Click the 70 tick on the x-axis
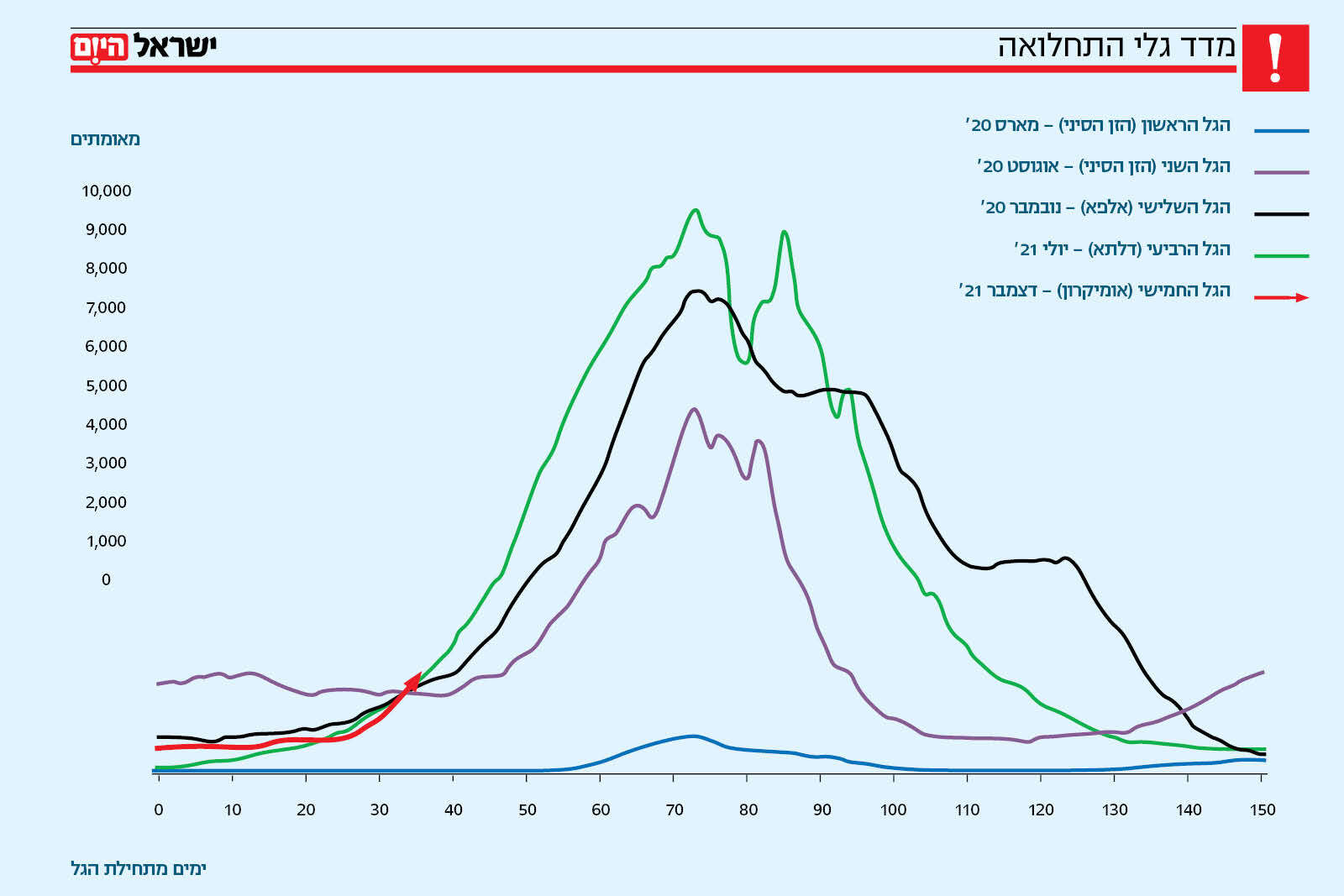The height and width of the screenshot is (896, 1344). click(675, 810)
